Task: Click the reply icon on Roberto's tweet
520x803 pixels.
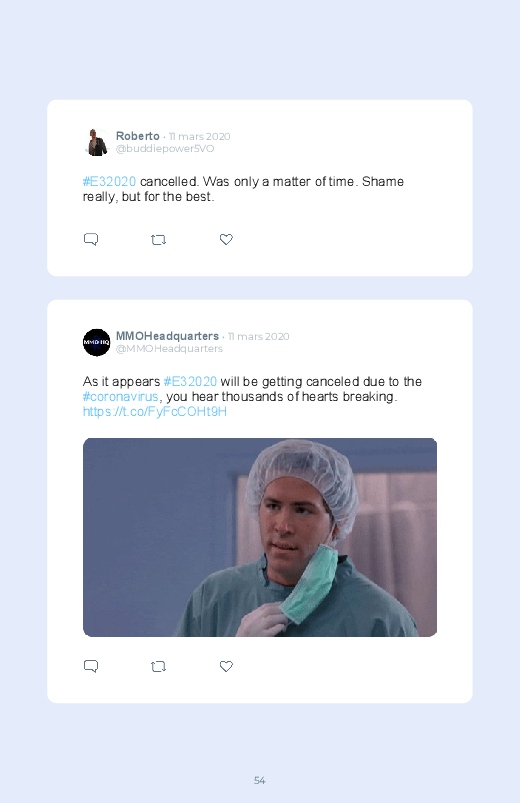Action: (x=91, y=239)
